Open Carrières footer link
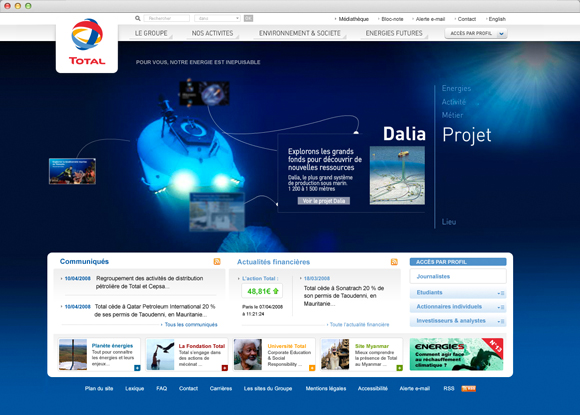 pos(221,388)
